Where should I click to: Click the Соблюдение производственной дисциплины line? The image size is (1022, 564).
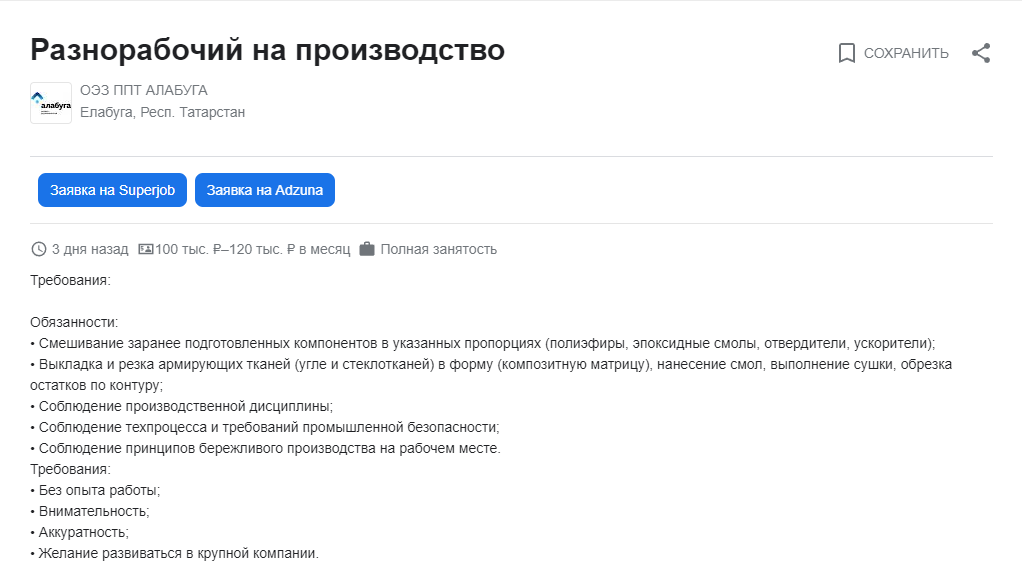[182, 406]
